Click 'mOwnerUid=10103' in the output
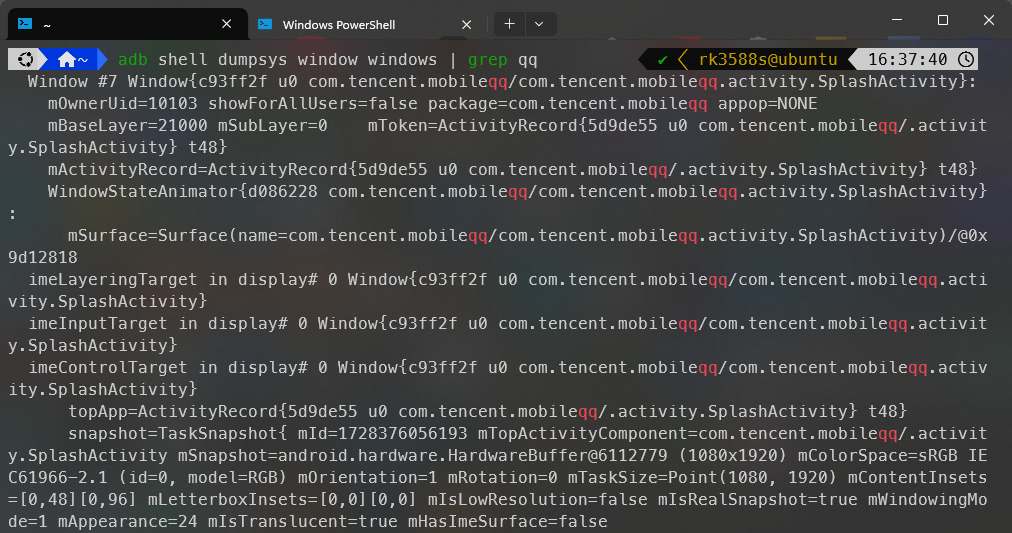Viewport: 1012px width, 533px height. coord(123,103)
